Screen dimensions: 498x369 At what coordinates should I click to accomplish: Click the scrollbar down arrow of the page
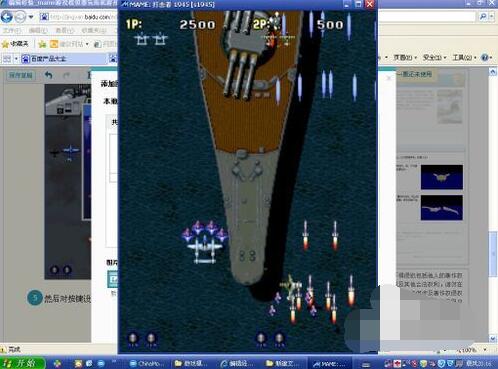point(493,339)
